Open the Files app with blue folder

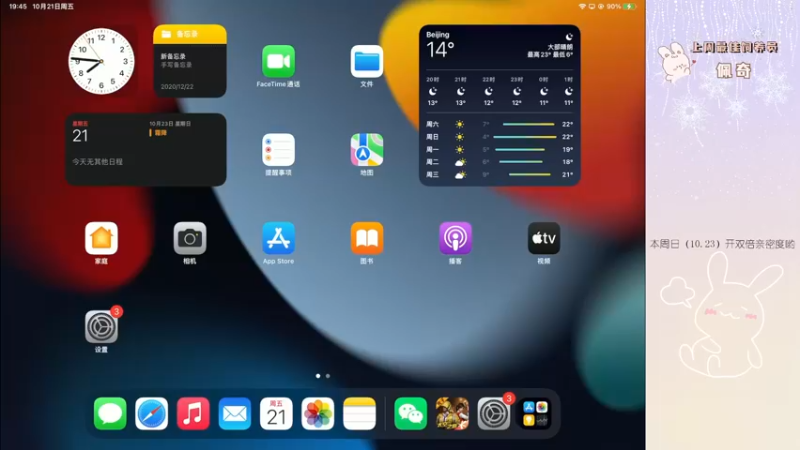[366, 61]
